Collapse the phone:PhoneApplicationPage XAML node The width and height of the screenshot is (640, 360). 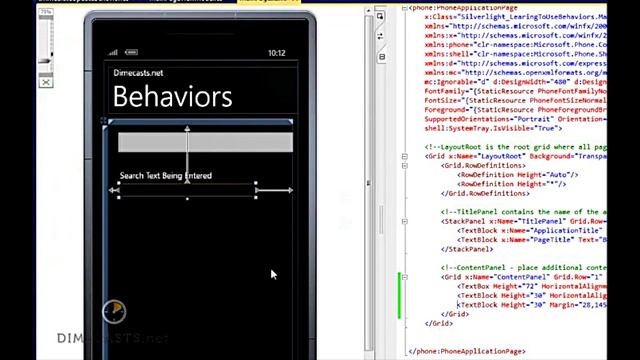[404, 8]
